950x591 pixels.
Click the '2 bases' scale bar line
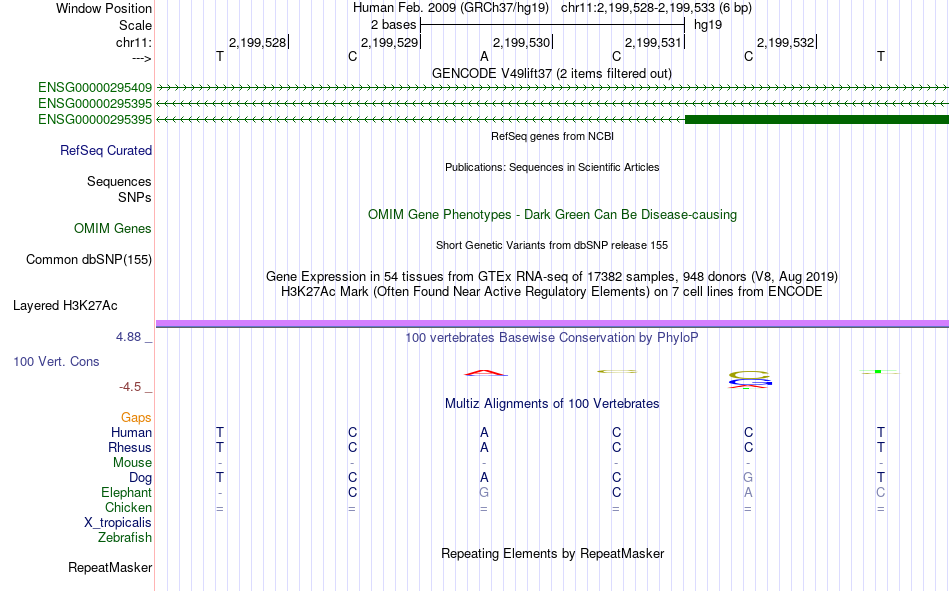[553, 25]
